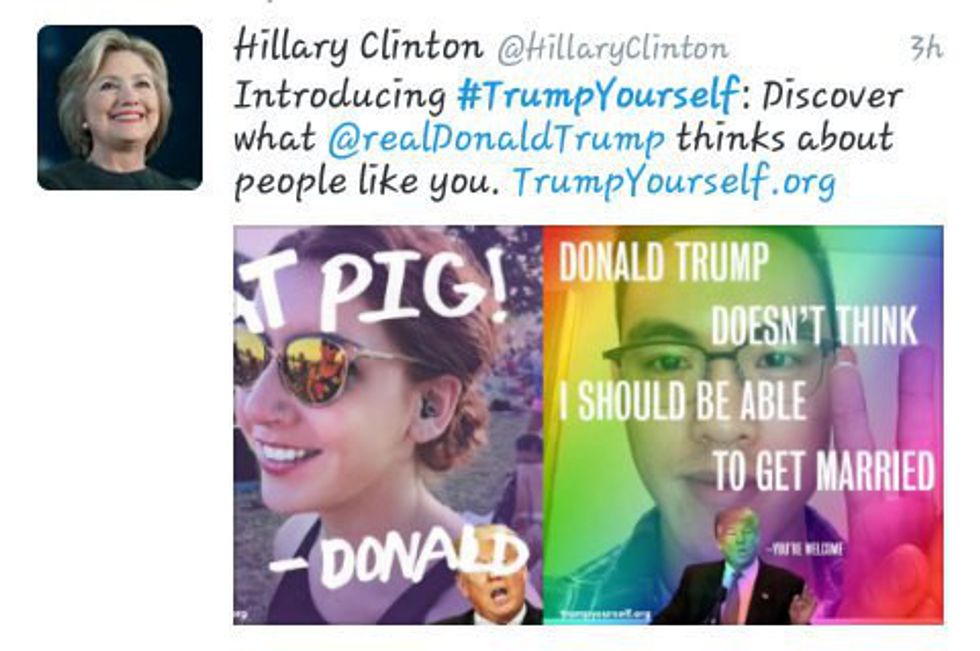Click the word "Introducing" in the tweet
The width and height of the screenshot is (980, 651).
[340, 96]
